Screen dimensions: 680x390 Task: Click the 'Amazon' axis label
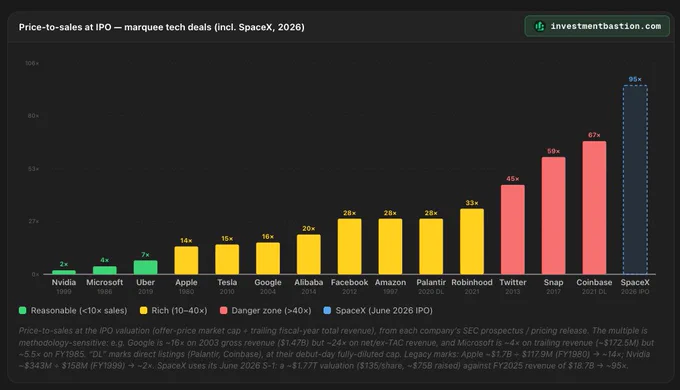[390, 282]
